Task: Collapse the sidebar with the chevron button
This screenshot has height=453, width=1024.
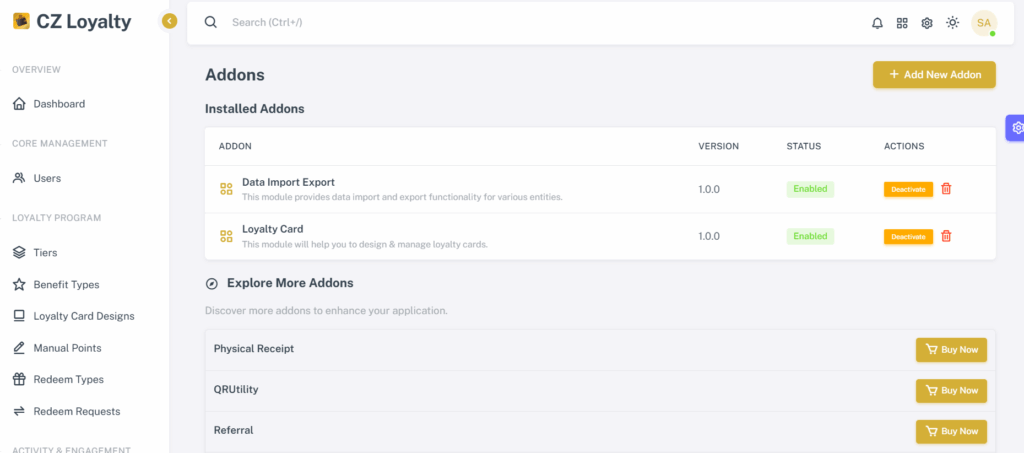Action: [x=169, y=22]
